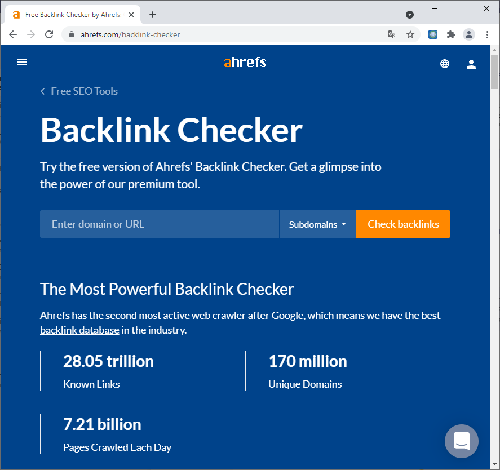Click The Most Powerful Backlink Checker heading
Viewport: 501px width, 471px height.
167,289
